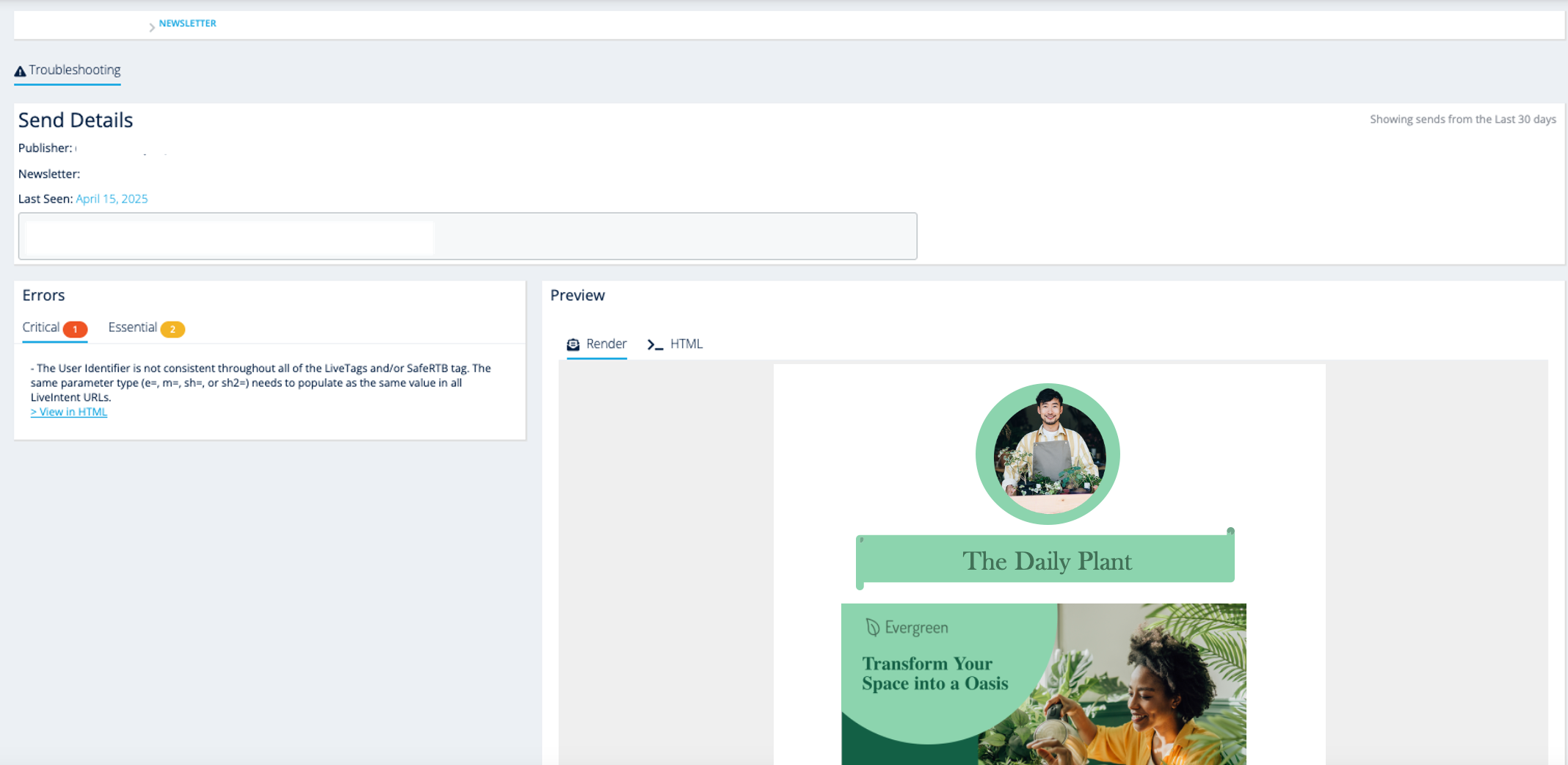Click the Transform Your Space ad headline
Image resolution: width=1568 pixels, height=765 pixels.
pyautogui.click(x=934, y=673)
